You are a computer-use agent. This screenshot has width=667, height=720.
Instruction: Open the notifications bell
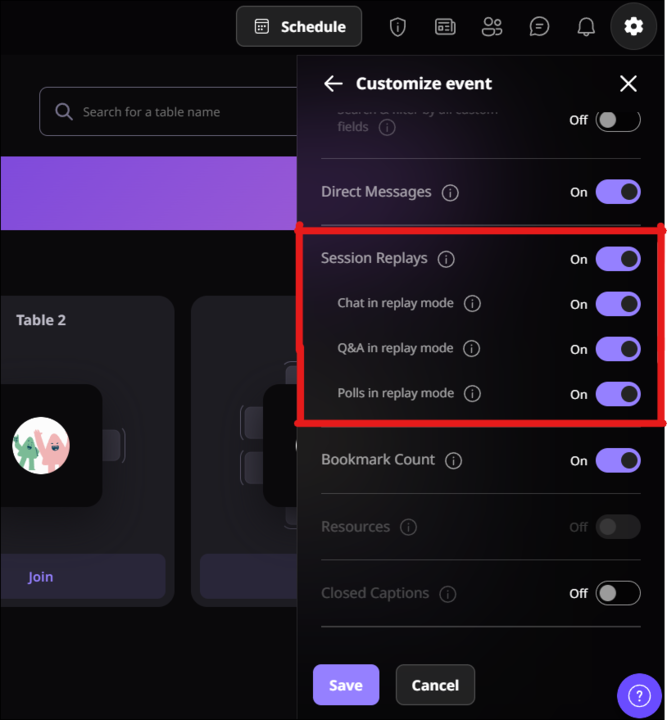coord(586,27)
